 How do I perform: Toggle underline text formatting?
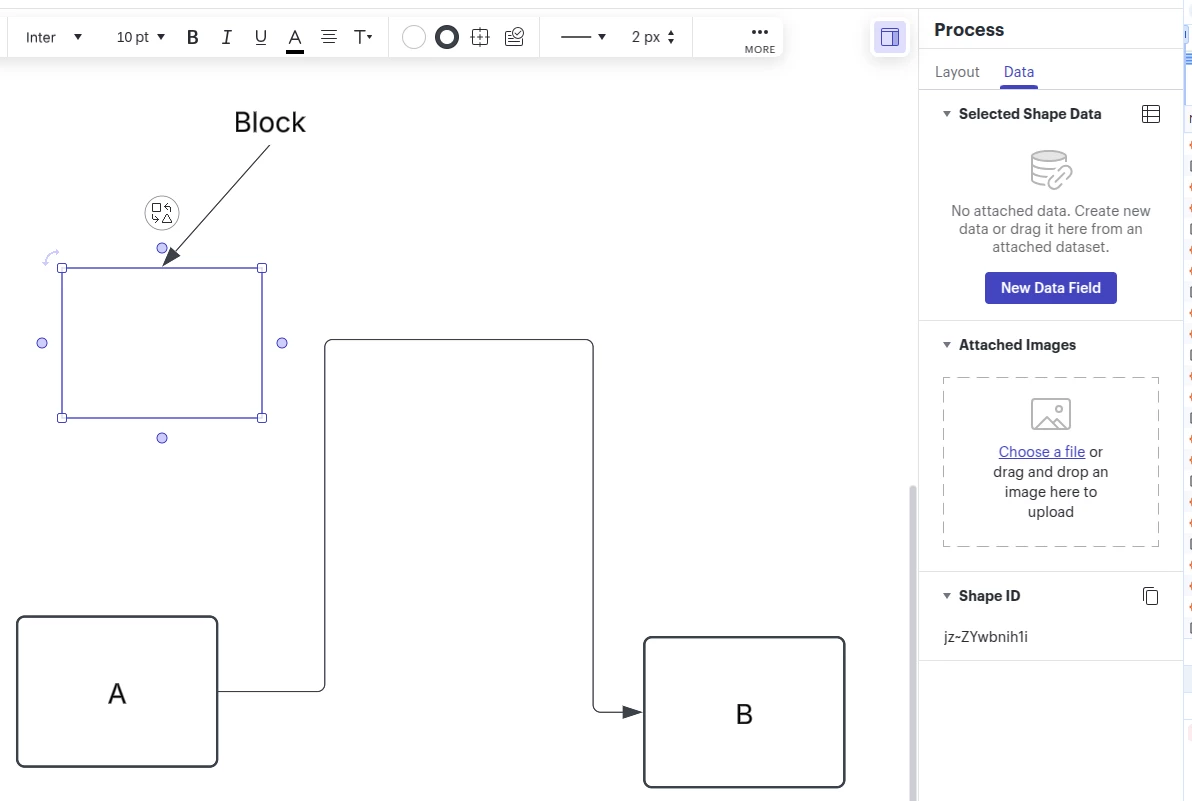[261, 37]
